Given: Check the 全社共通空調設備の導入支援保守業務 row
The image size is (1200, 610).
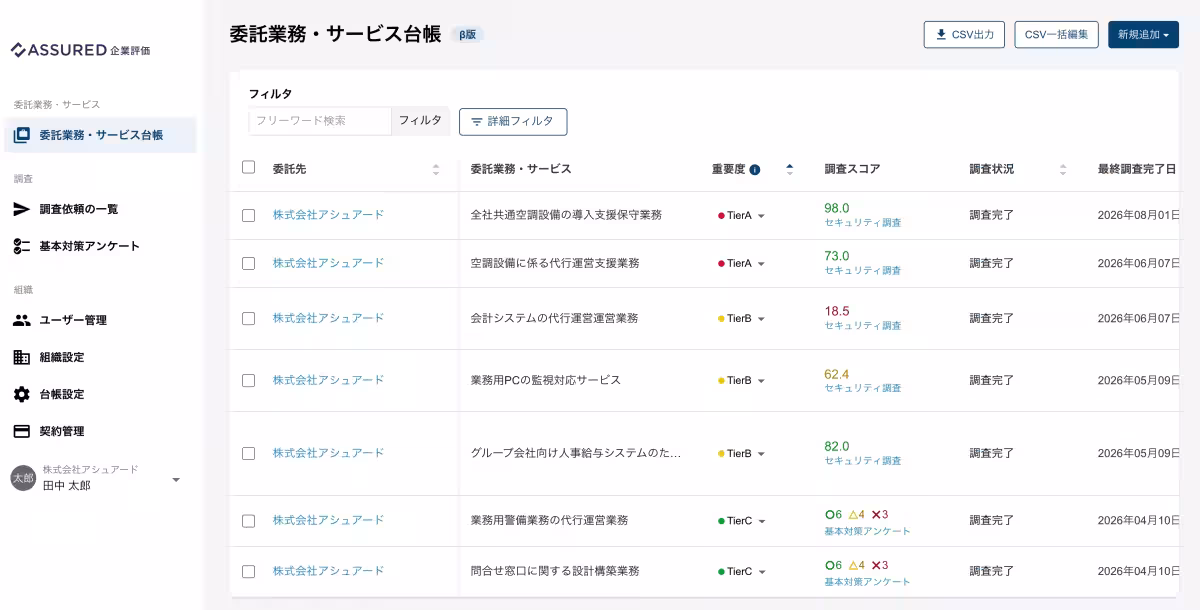Looking at the screenshot, I should (248, 215).
